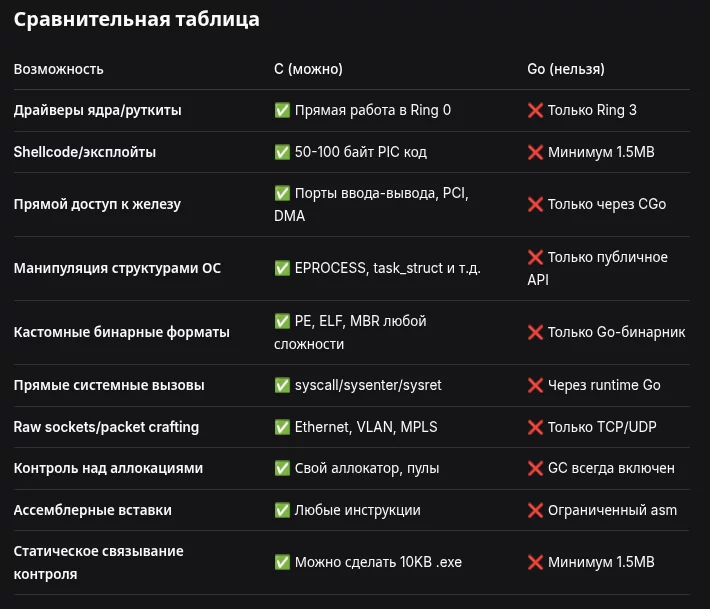
Task: Click the 'Сравнительная таблица' heading
Action: 137,20
